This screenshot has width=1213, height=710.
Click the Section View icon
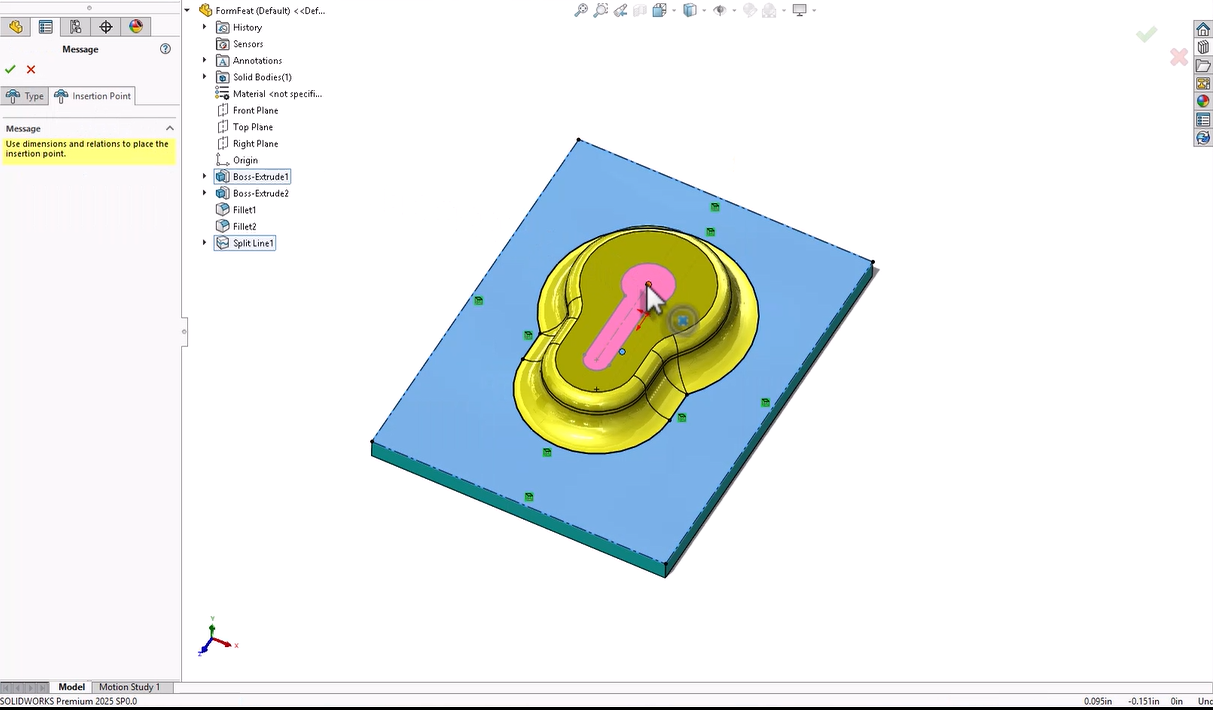coord(640,10)
